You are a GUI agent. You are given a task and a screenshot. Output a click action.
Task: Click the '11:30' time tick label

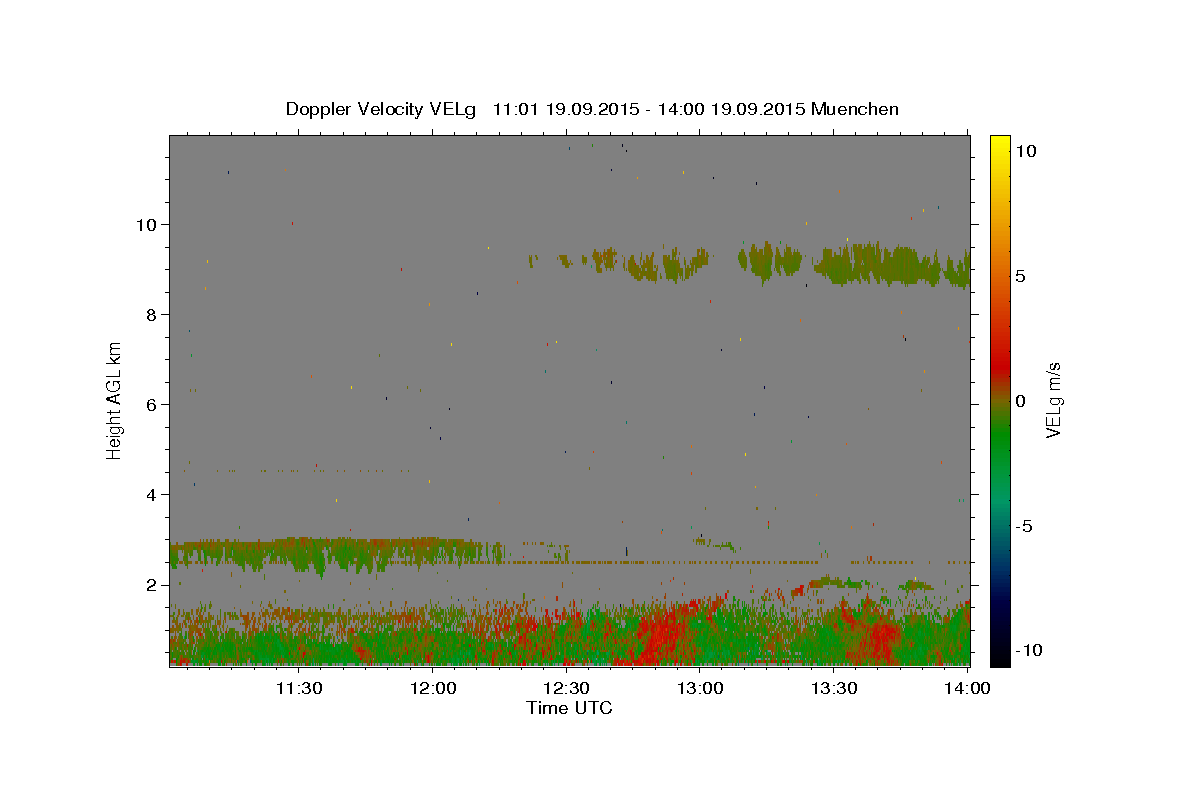299,688
